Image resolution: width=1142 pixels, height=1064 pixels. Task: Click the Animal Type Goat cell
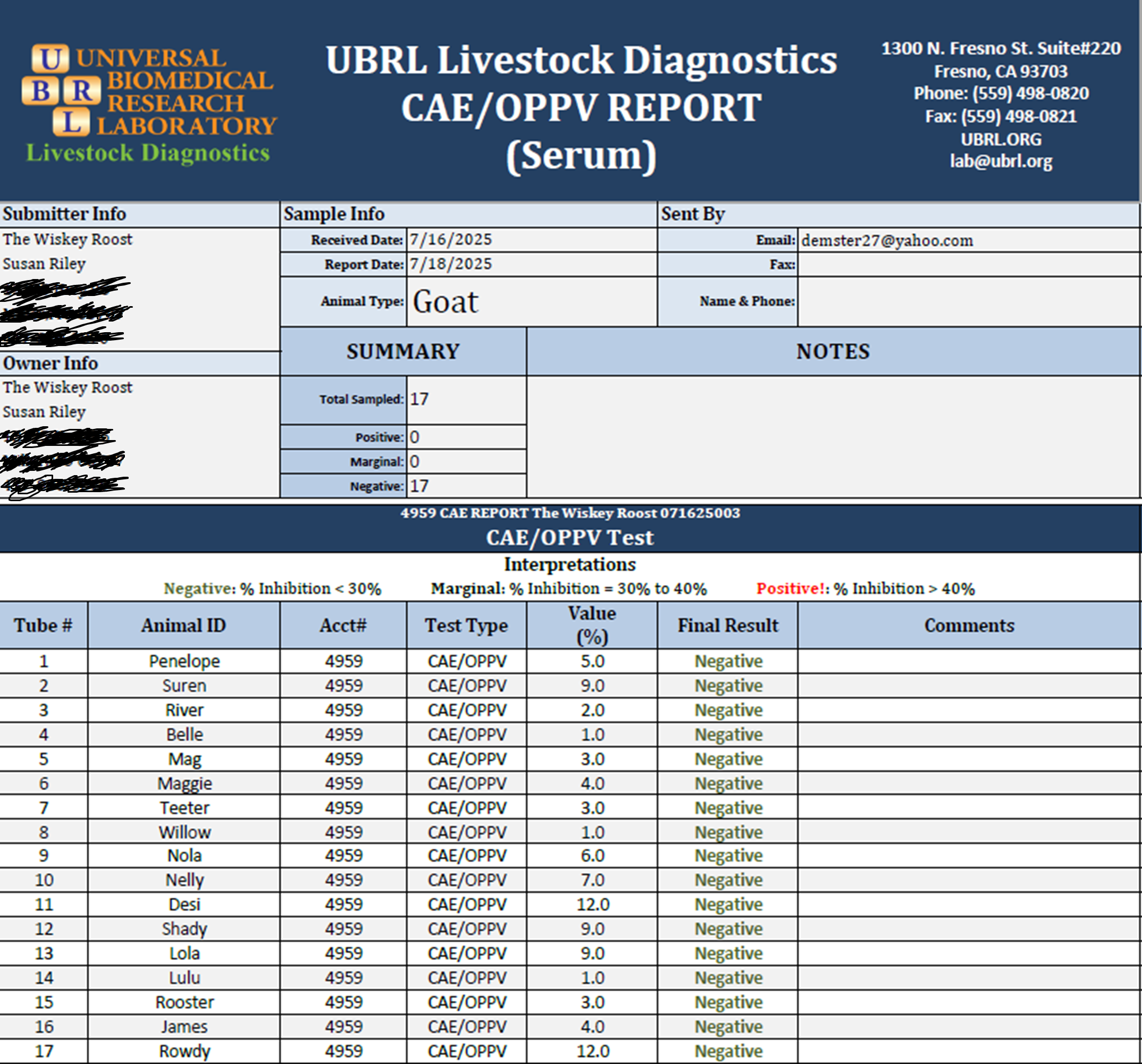[x=531, y=301]
